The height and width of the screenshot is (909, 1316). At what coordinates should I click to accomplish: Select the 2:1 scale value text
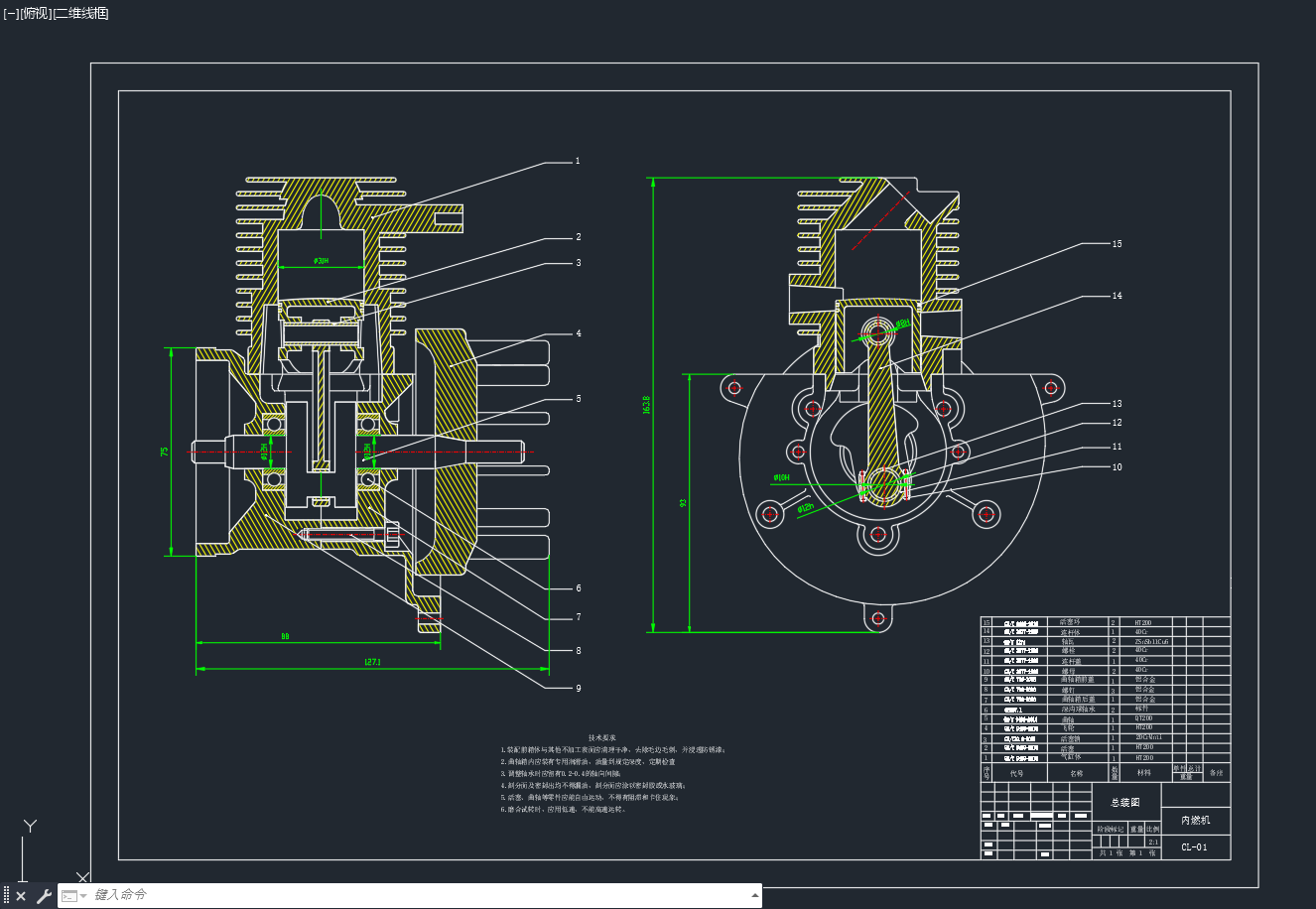point(1152,841)
